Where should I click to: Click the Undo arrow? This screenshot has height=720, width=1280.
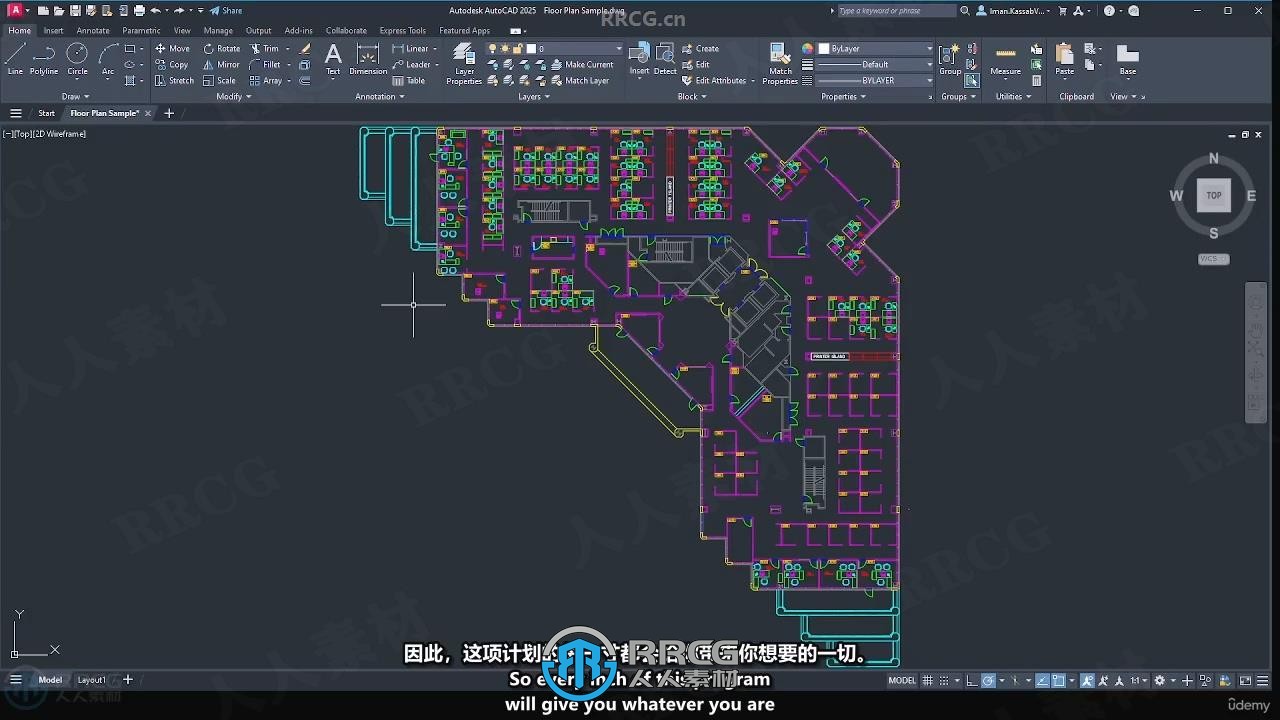155,10
